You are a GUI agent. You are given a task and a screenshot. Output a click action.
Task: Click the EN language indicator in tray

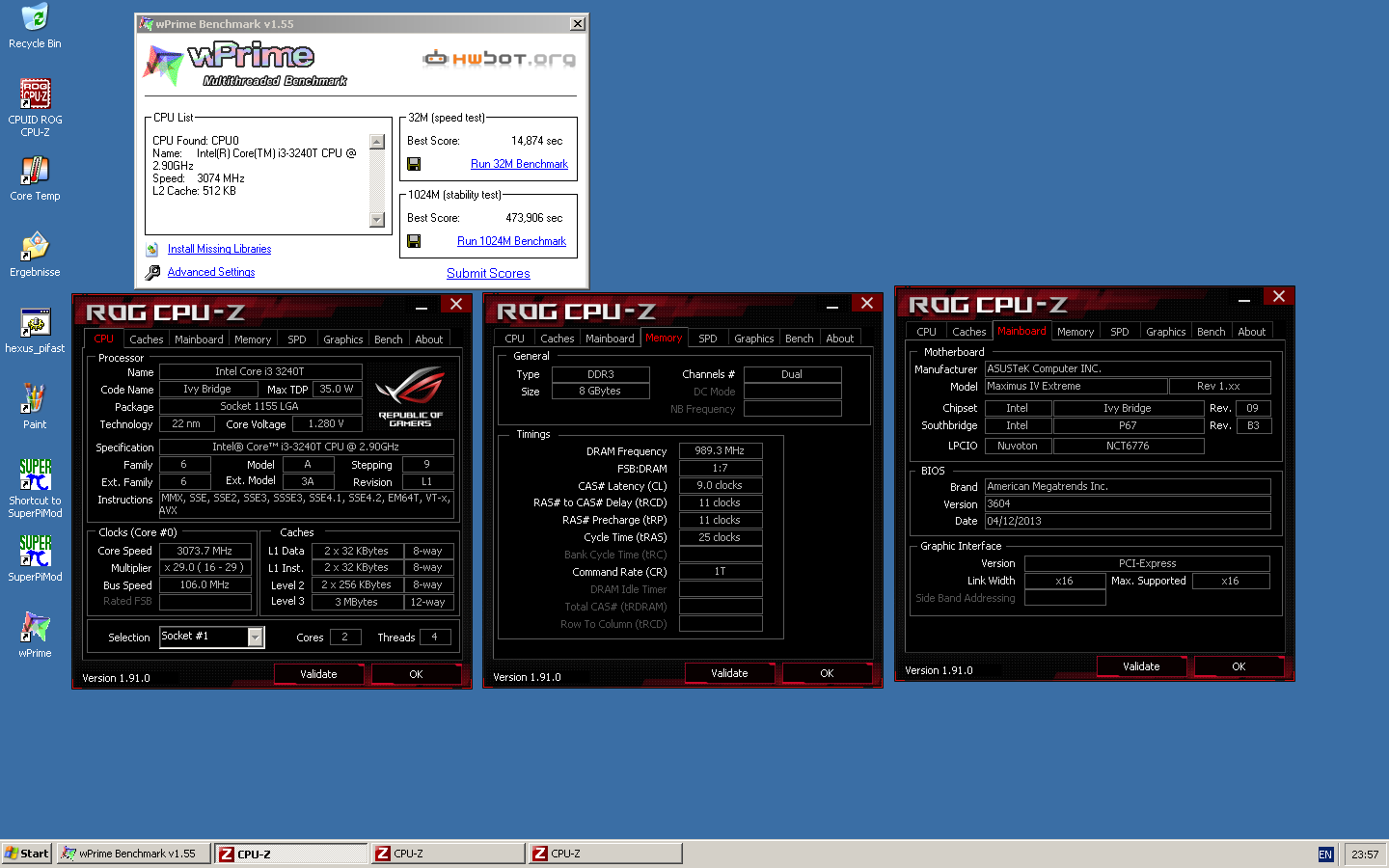1325,854
